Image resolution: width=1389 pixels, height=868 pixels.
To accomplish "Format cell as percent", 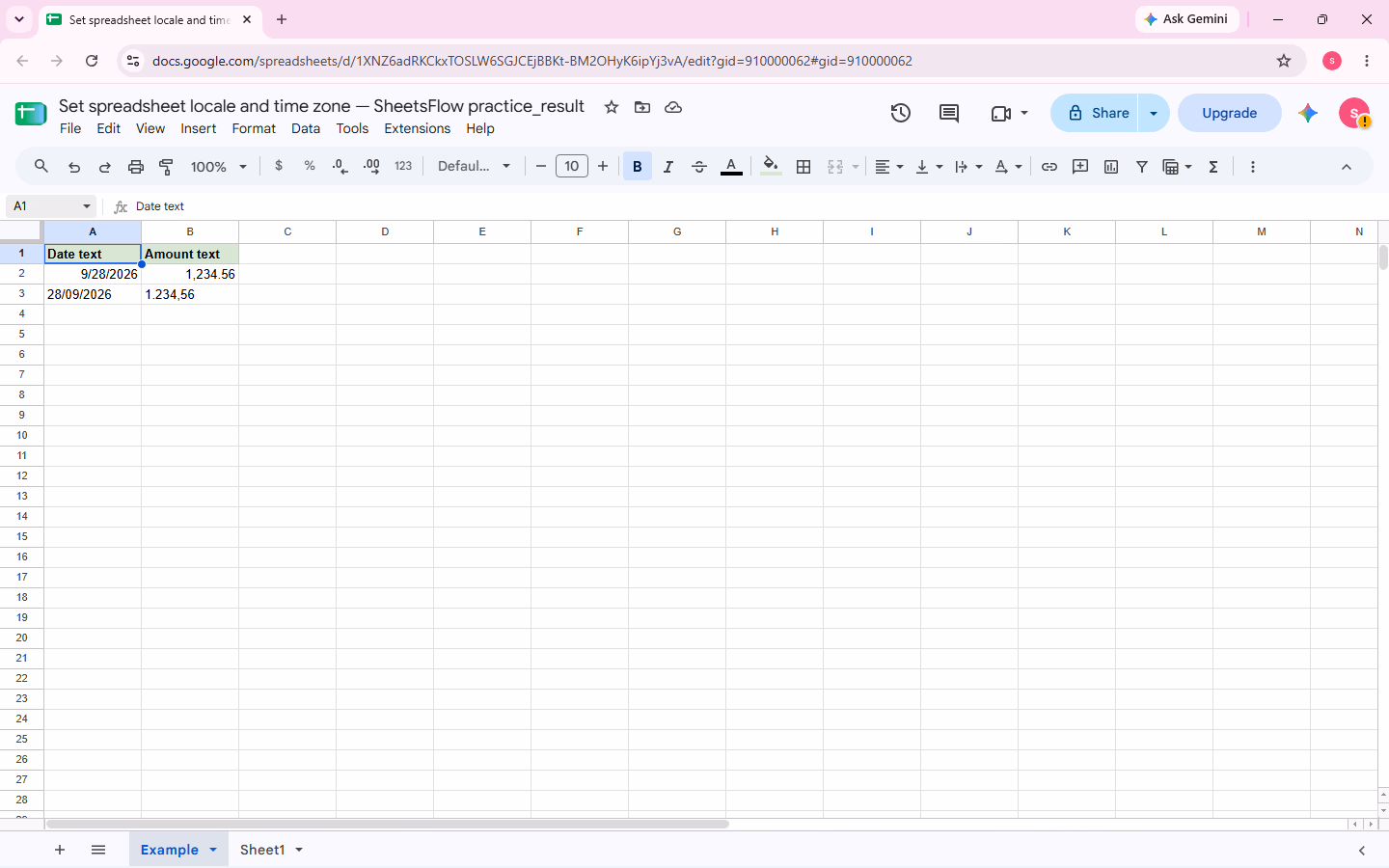I will point(310,166).
